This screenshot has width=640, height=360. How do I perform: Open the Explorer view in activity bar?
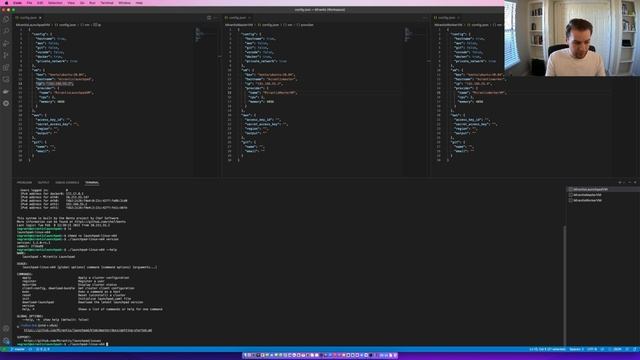6,19
